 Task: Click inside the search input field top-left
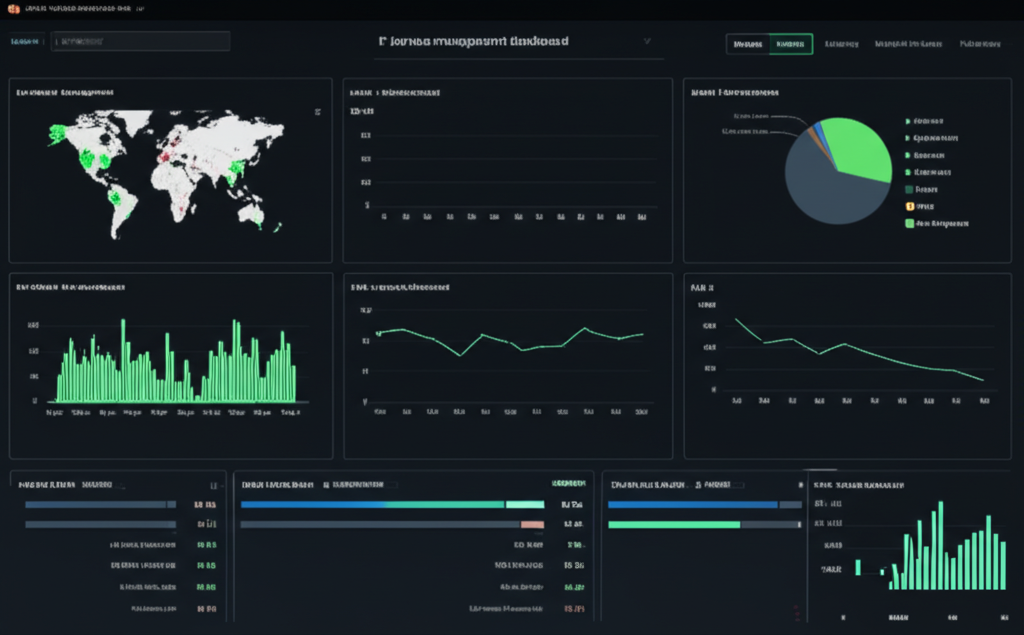[140, 40]
